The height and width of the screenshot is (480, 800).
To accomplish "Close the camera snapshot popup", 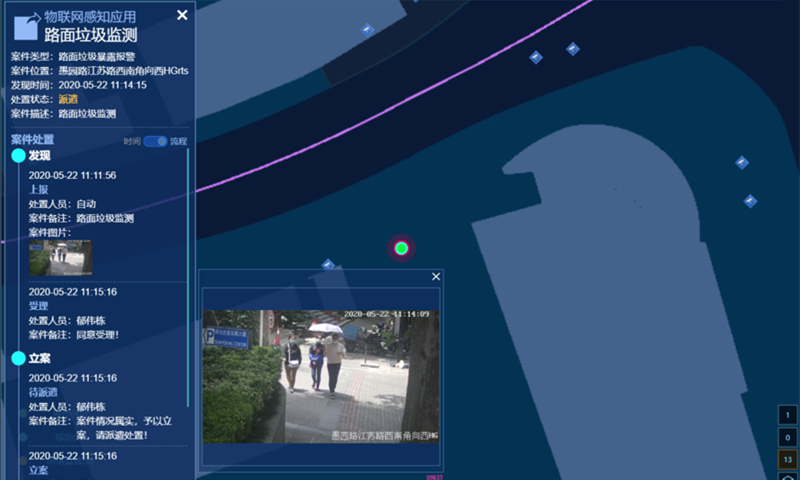I will tap(435, 277).
